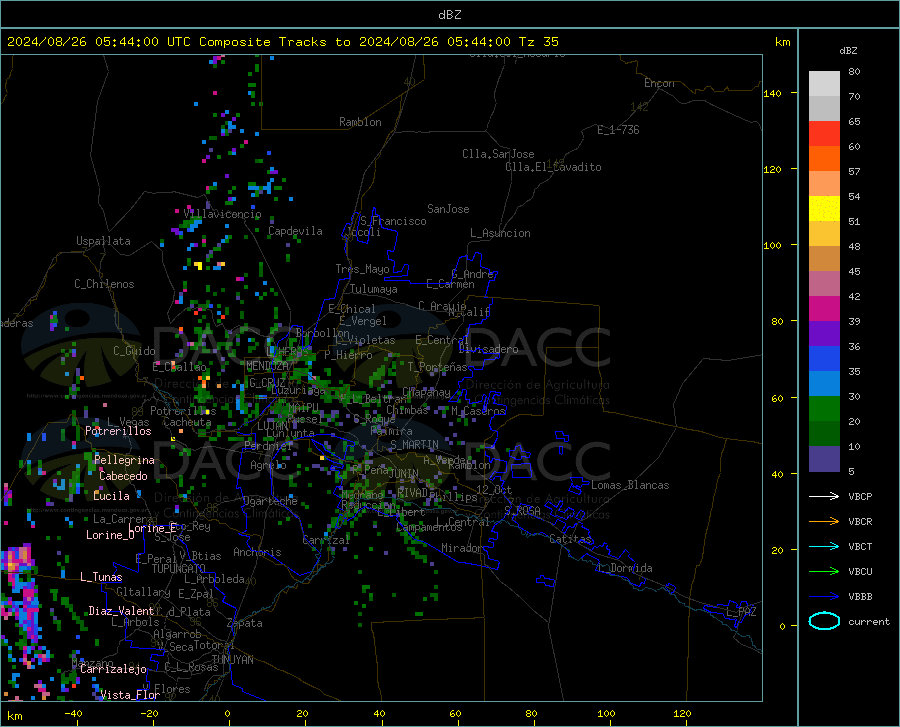The width and height of the screenshot is (900, 727).
Task: Click the Catitas map label
Action: [x=570, y=539]
